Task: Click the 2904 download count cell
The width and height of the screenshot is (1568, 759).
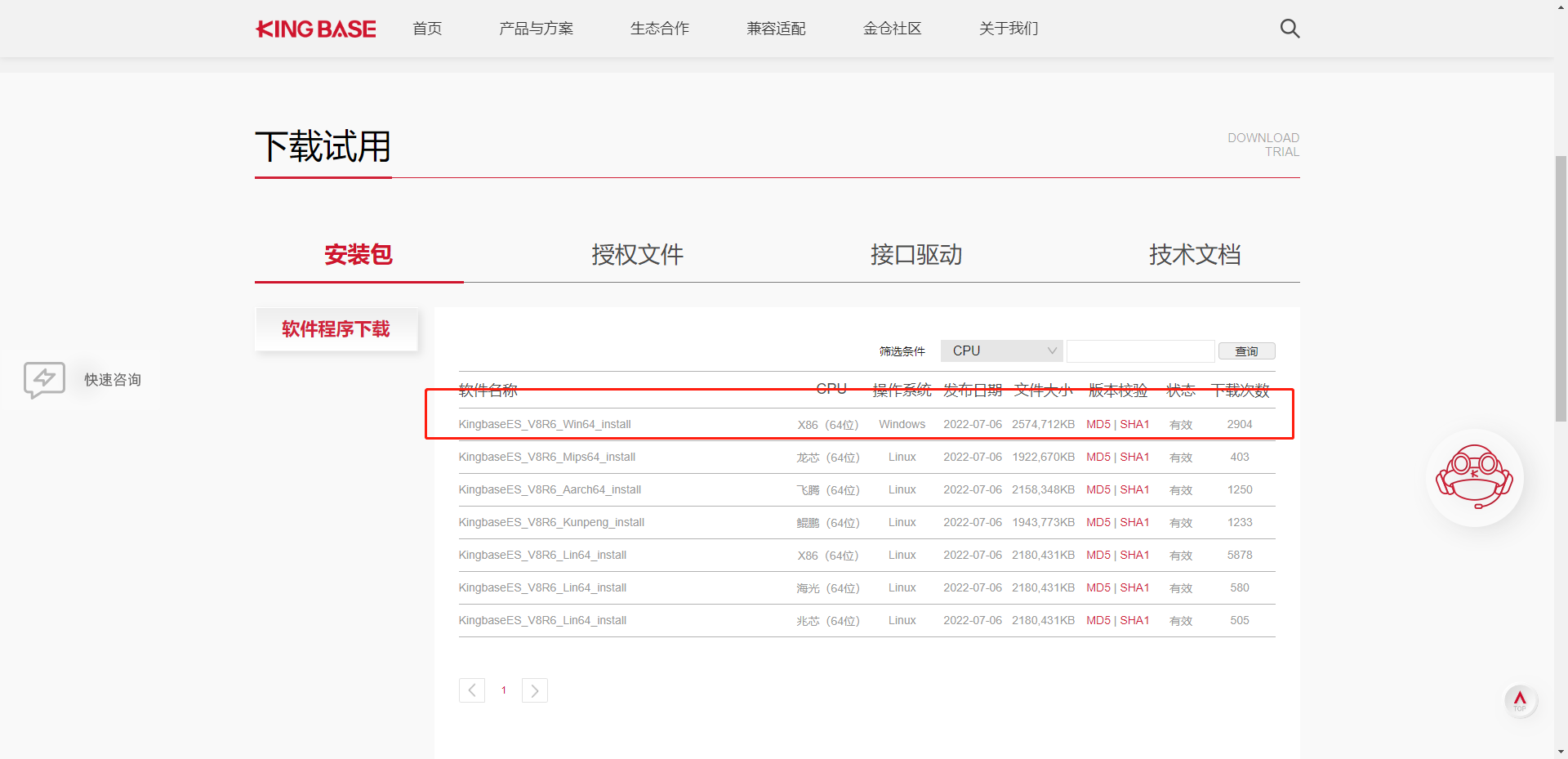Action: (x=1240, y=424)
